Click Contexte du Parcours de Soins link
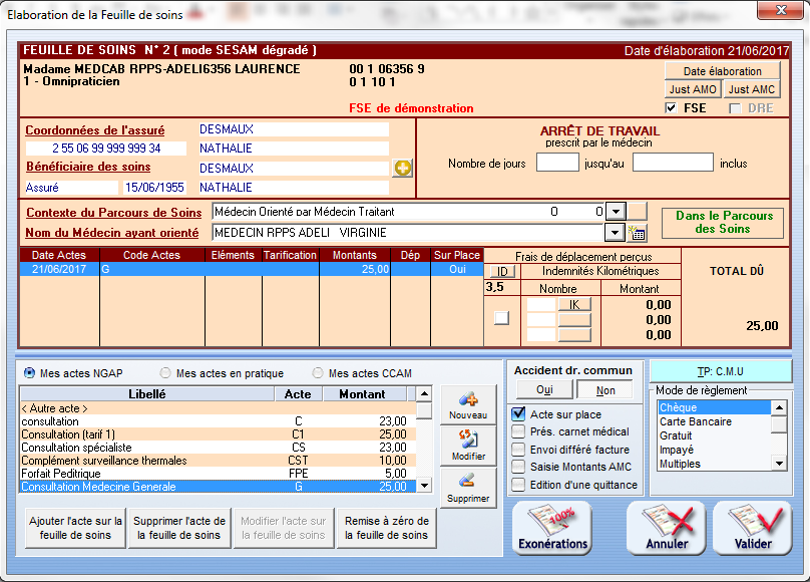 point(114,213)
